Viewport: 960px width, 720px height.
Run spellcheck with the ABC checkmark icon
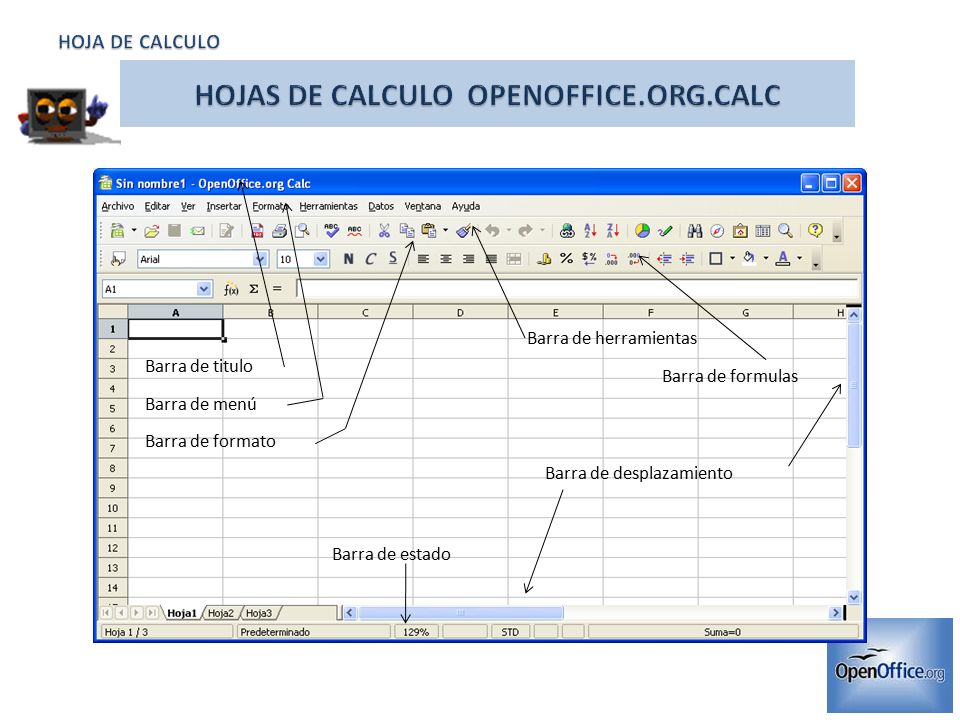332,230
